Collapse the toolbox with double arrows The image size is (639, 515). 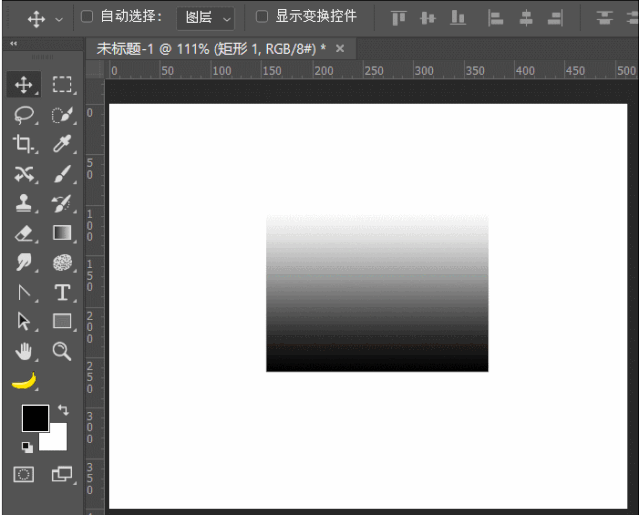[13, 43]
